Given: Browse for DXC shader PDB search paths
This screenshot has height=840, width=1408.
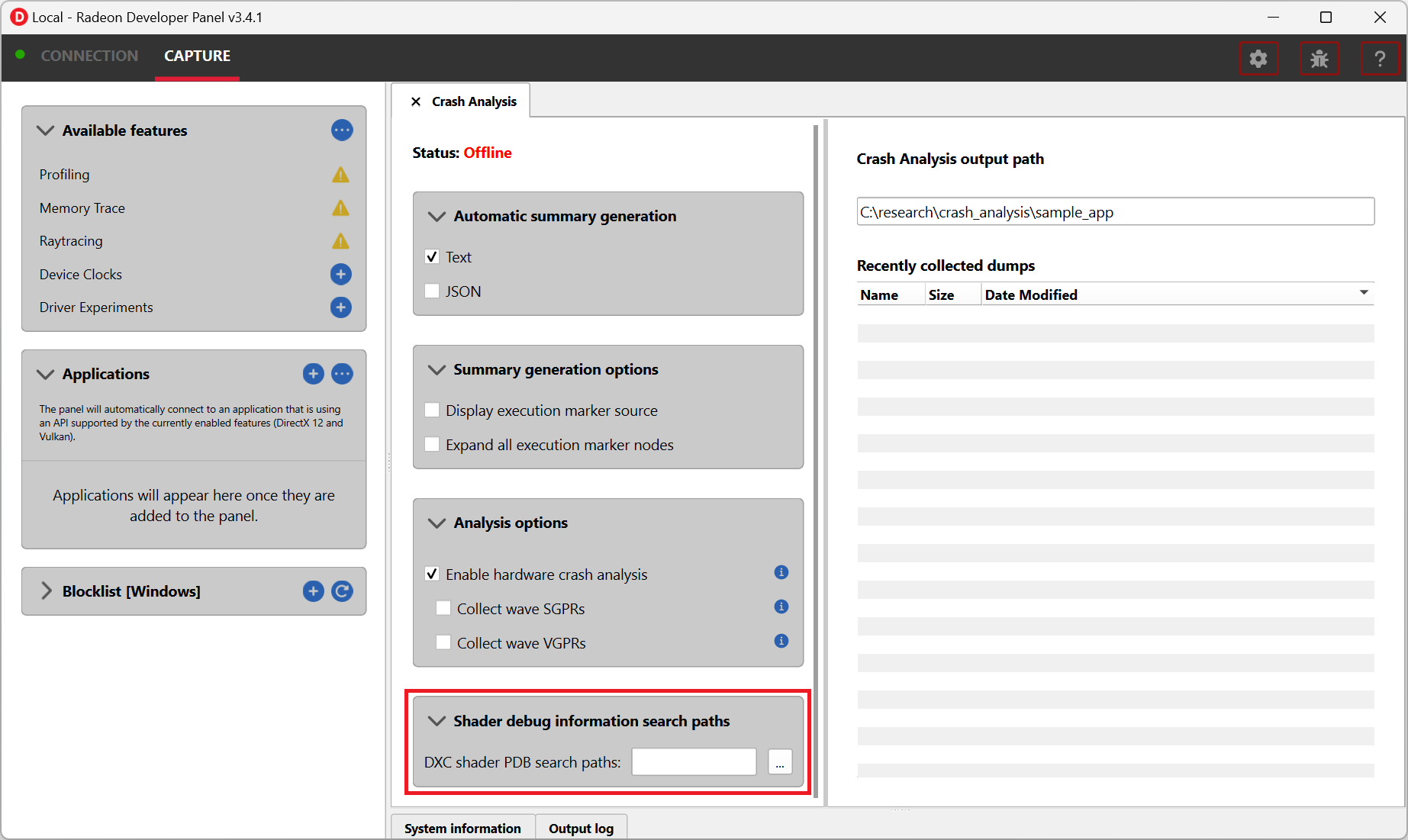Looking at the screenshot, I should click(780, 762).
